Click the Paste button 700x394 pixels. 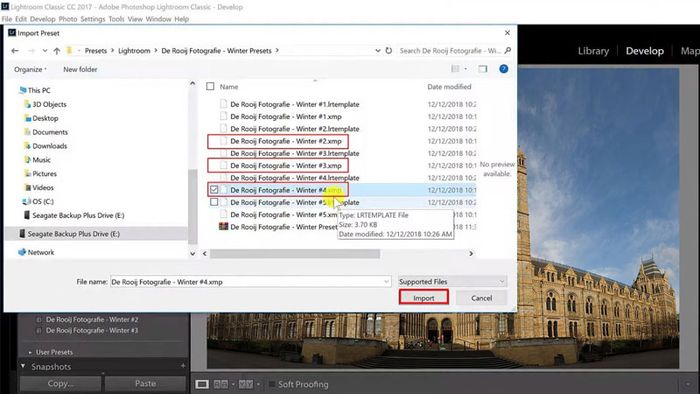[145, 383]
